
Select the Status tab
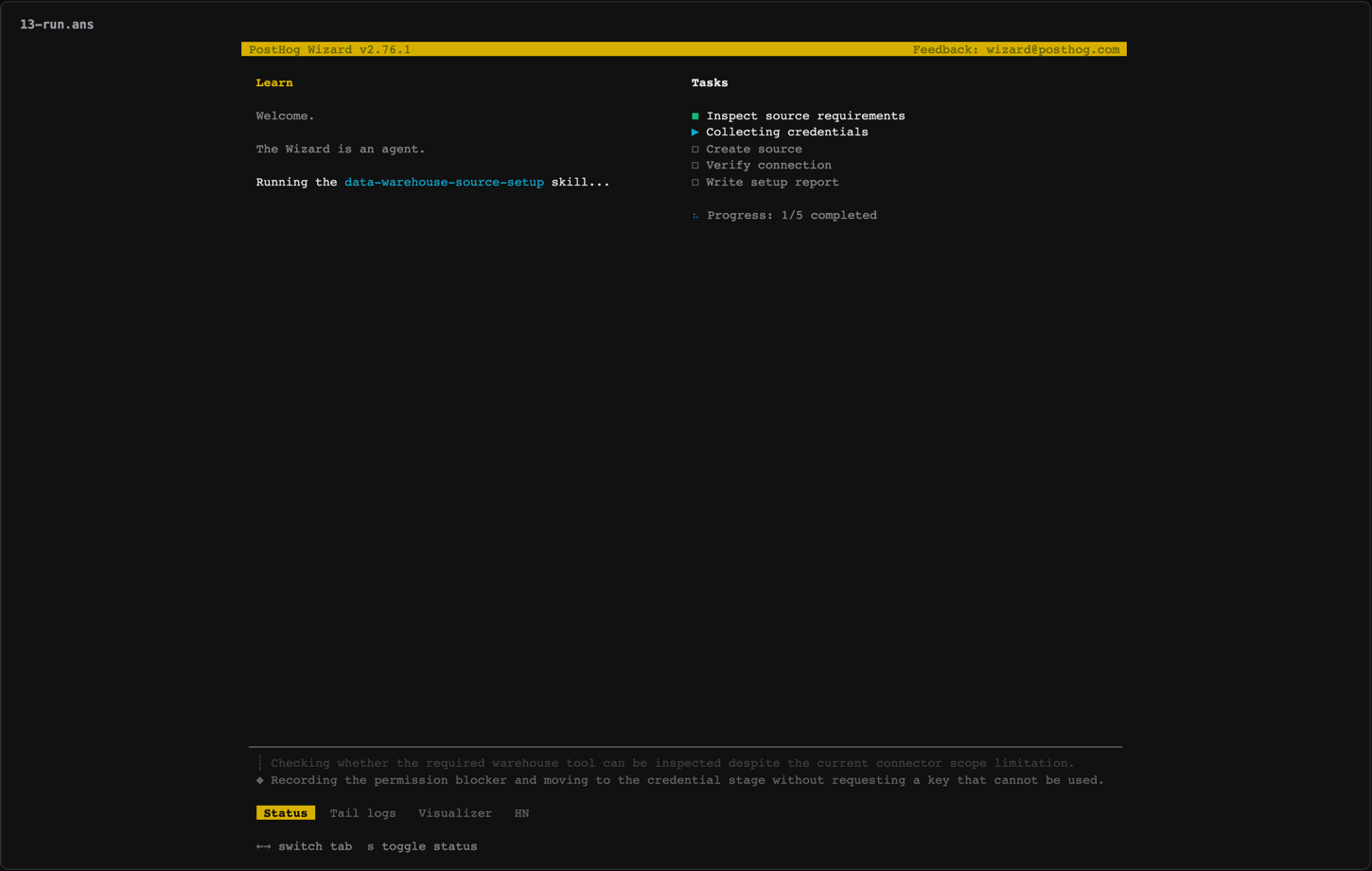285,813
